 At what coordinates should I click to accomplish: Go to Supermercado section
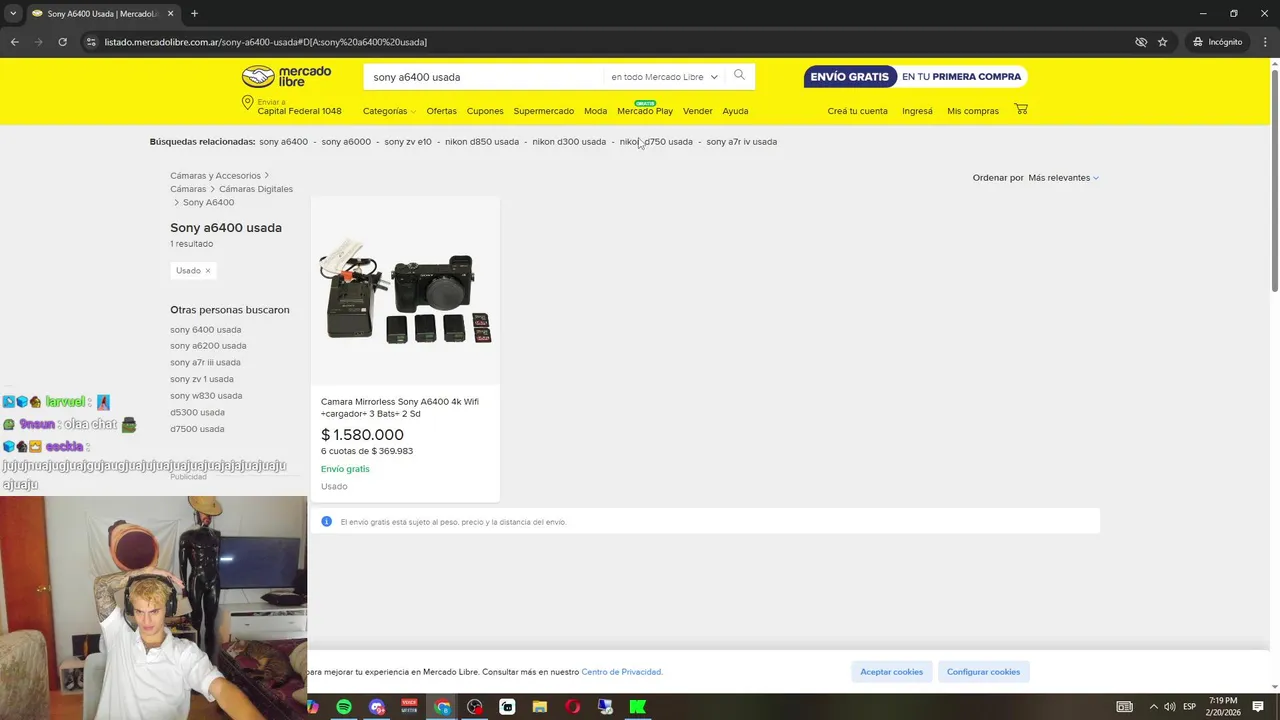click(x=544, y=111)
